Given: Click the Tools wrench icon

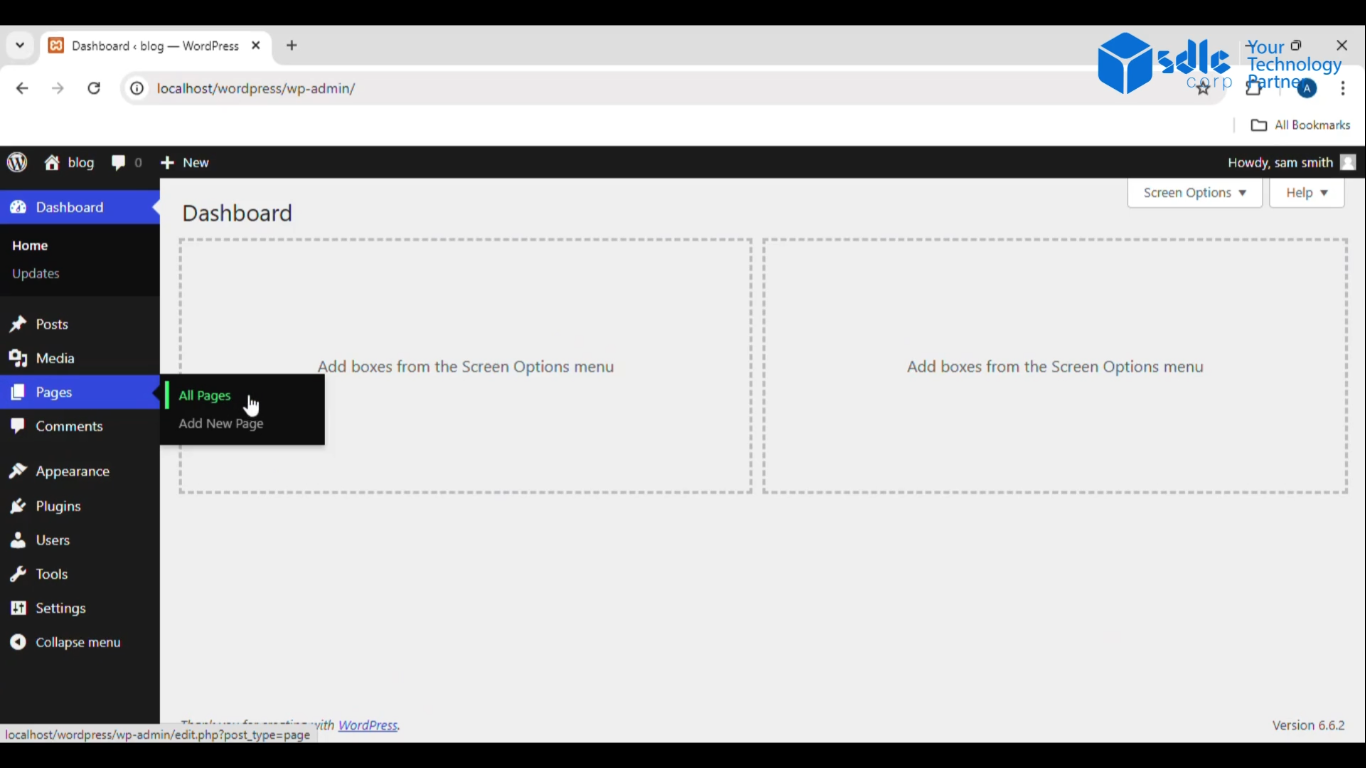Looking at the screenshot, I should pyautogui.click(x=18, y=574).
